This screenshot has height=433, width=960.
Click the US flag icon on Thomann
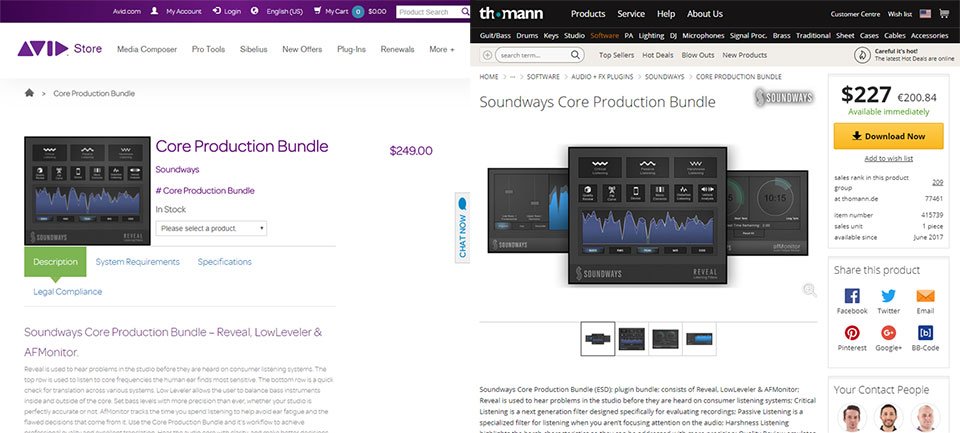click(x=925, y=13)
